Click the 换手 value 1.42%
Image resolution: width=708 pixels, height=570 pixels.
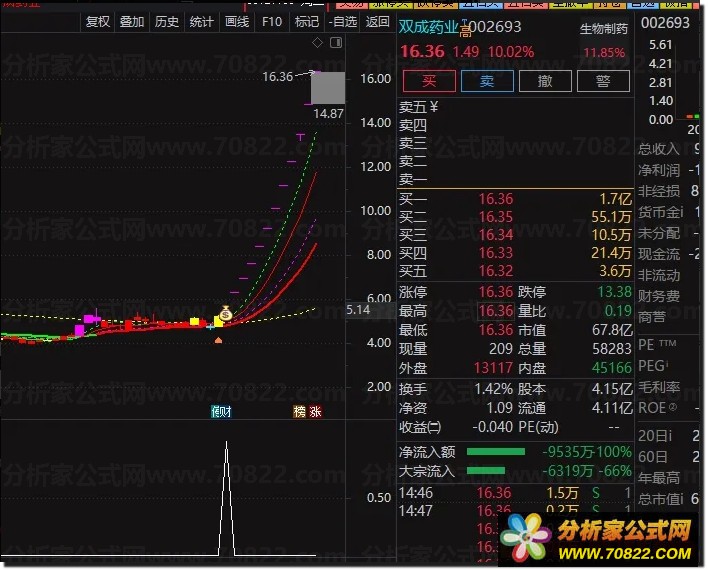tap(493, 388)
